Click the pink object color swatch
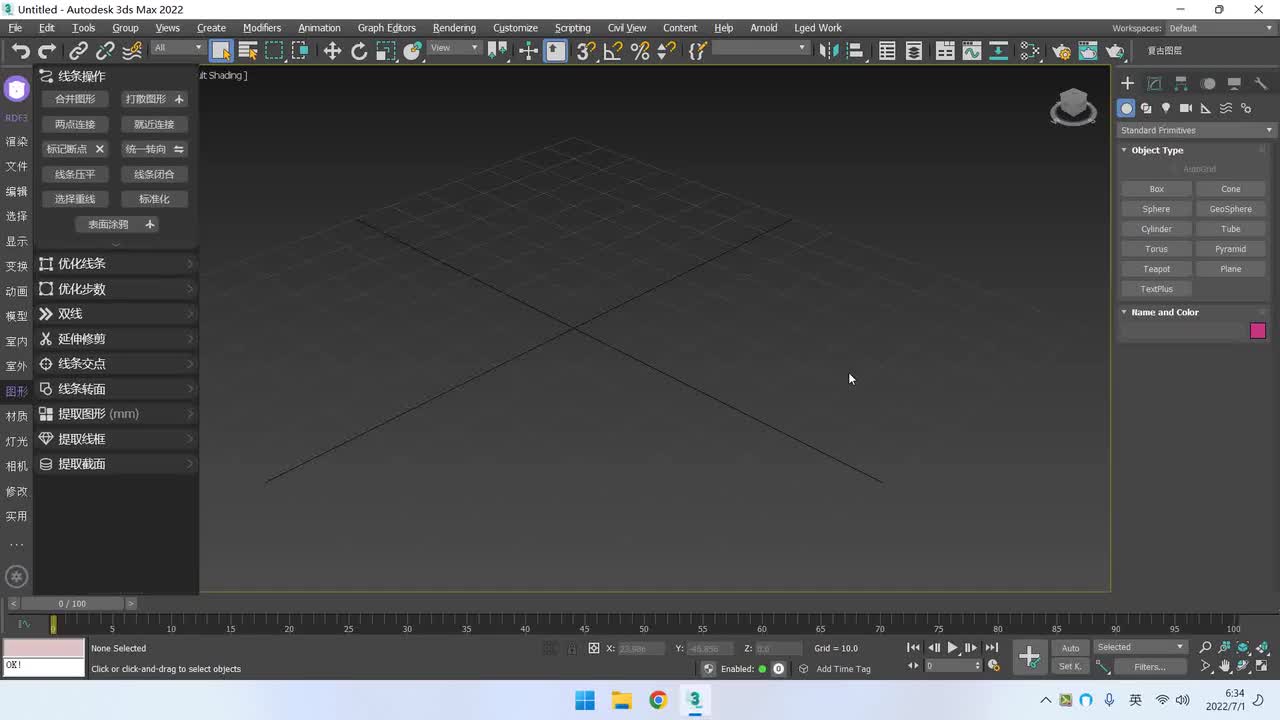This screenshot has width=1280, height=720. click(x=1257, y=331)
